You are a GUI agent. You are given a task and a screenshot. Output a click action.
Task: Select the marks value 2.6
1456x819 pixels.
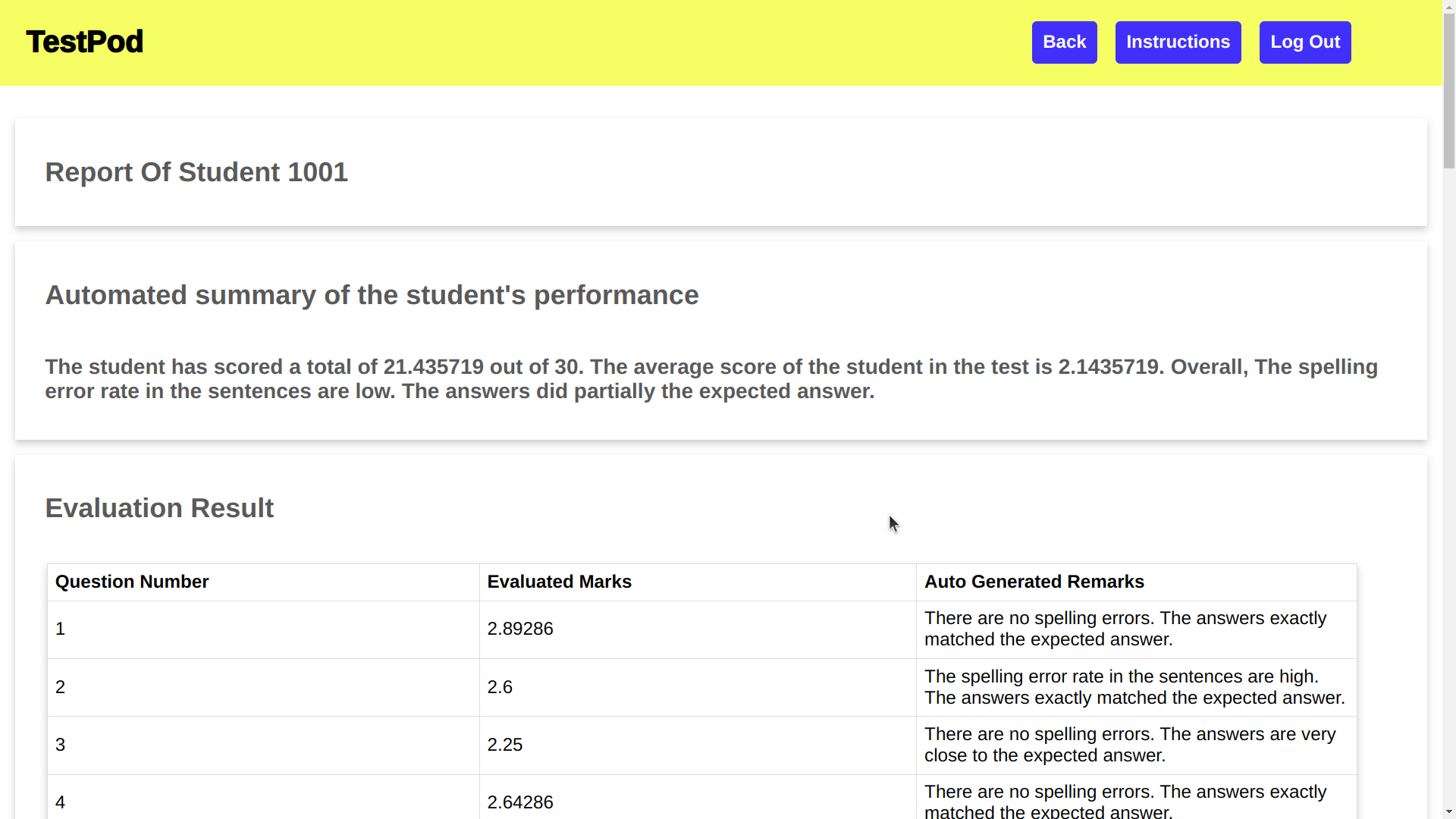coord(500,687)
